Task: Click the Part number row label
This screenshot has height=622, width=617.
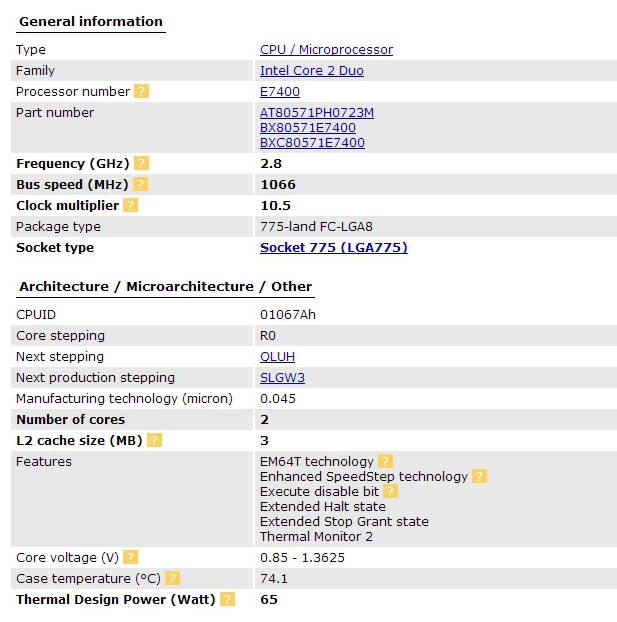Action: coord(55,113)
